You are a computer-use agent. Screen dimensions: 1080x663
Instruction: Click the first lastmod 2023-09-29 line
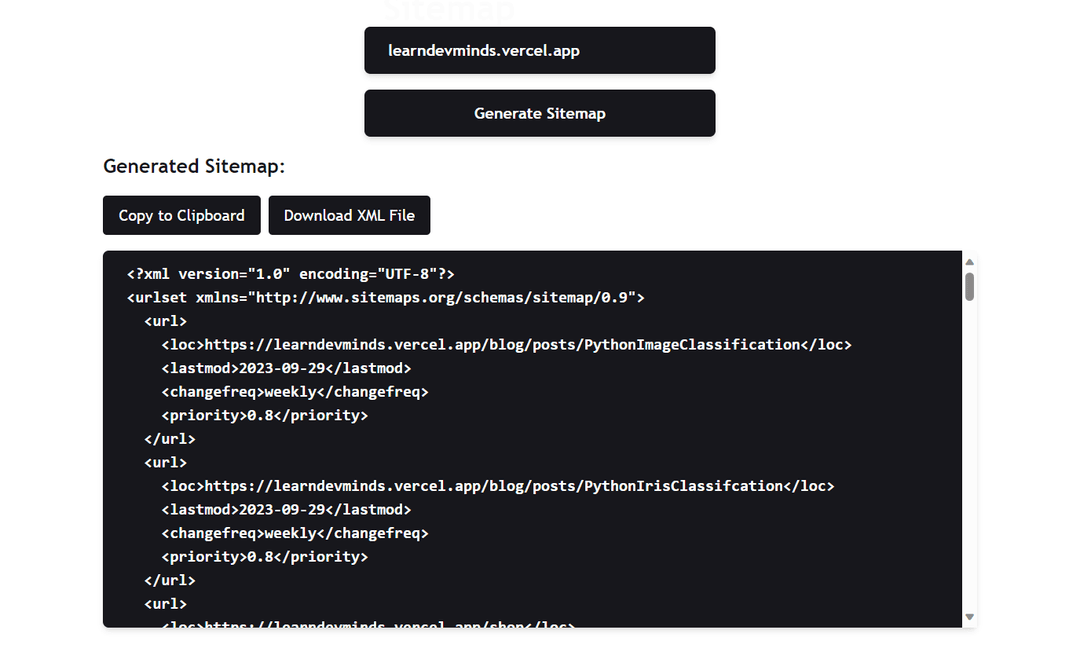coord(286,368)
